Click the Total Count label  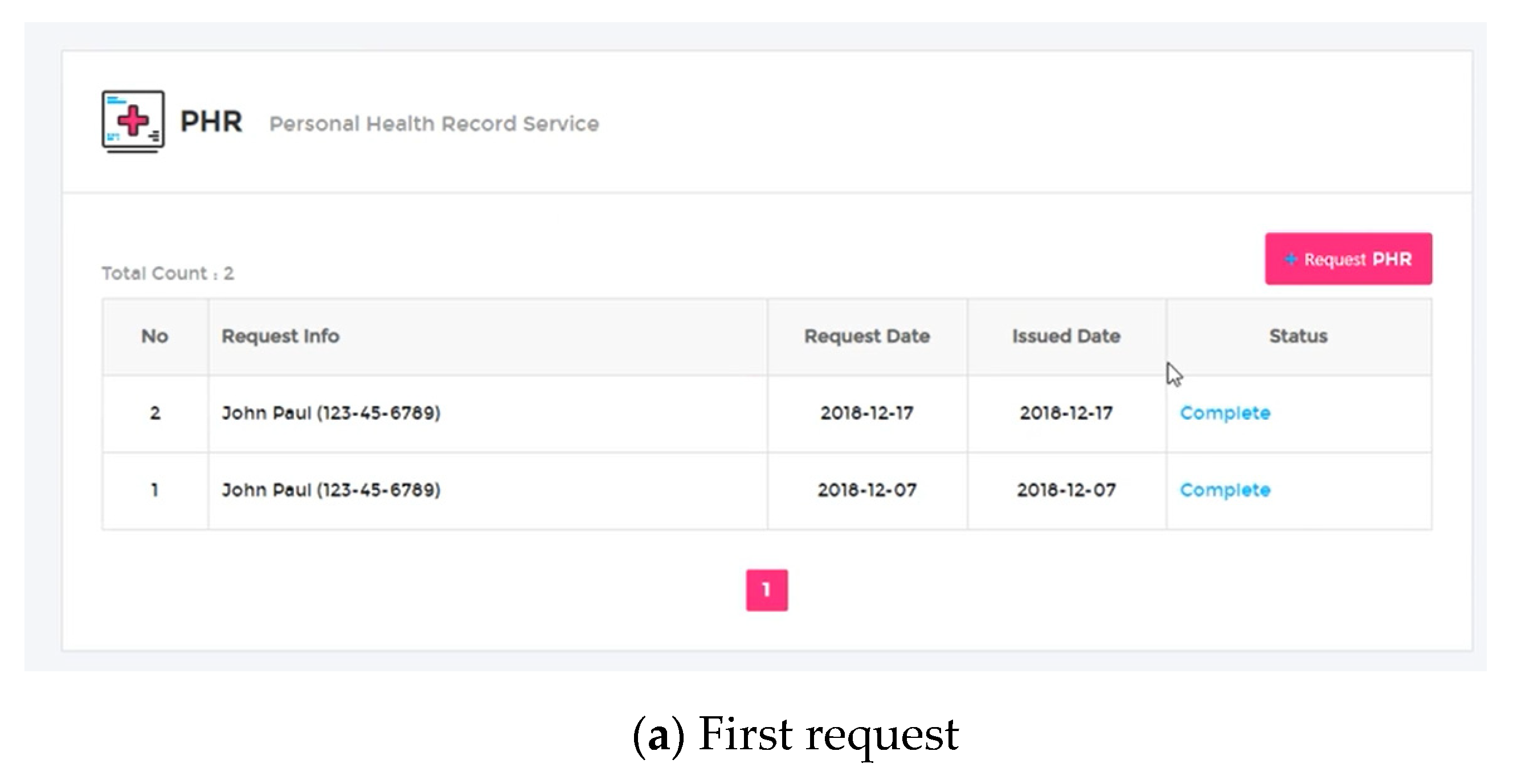[x=168, y=273]
